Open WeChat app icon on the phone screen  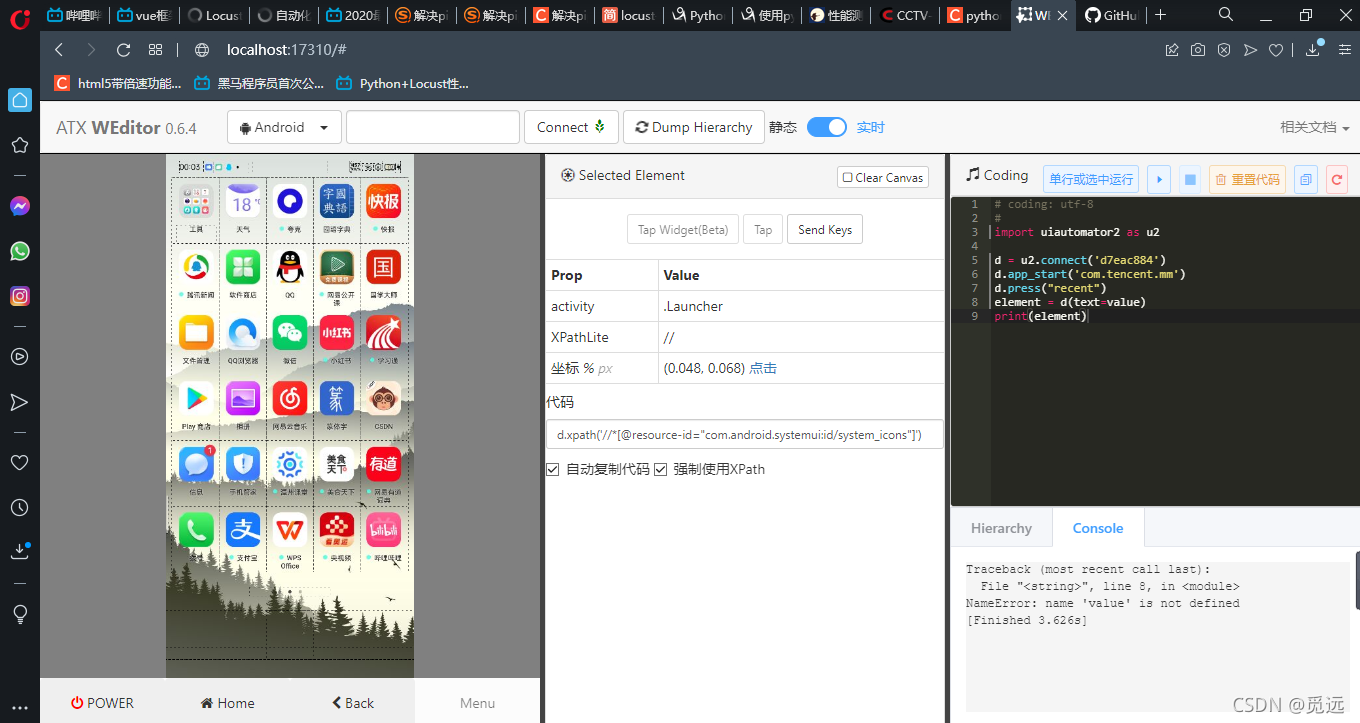coord(290,333)
